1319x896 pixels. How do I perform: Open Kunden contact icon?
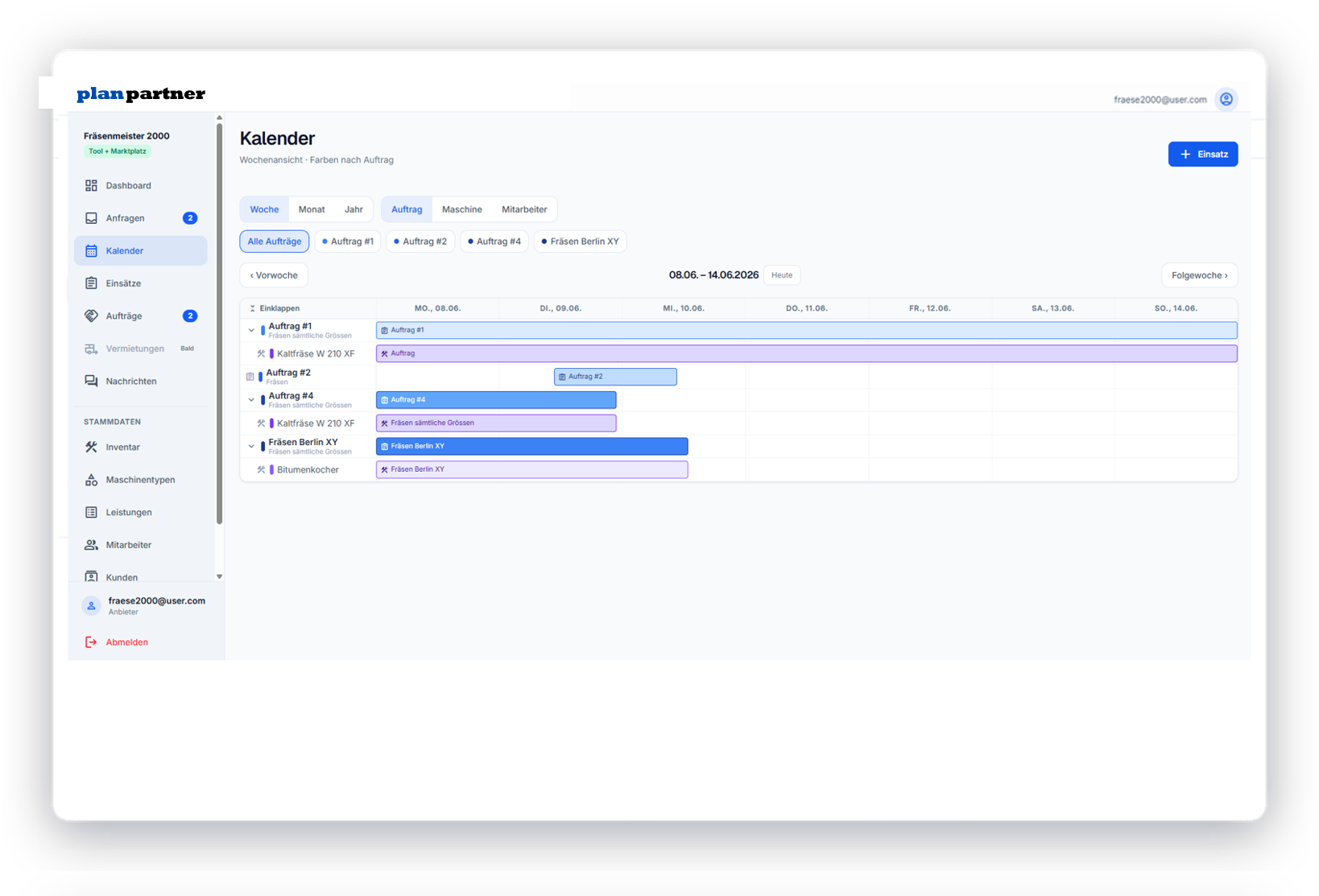click(x=91, y=576)
